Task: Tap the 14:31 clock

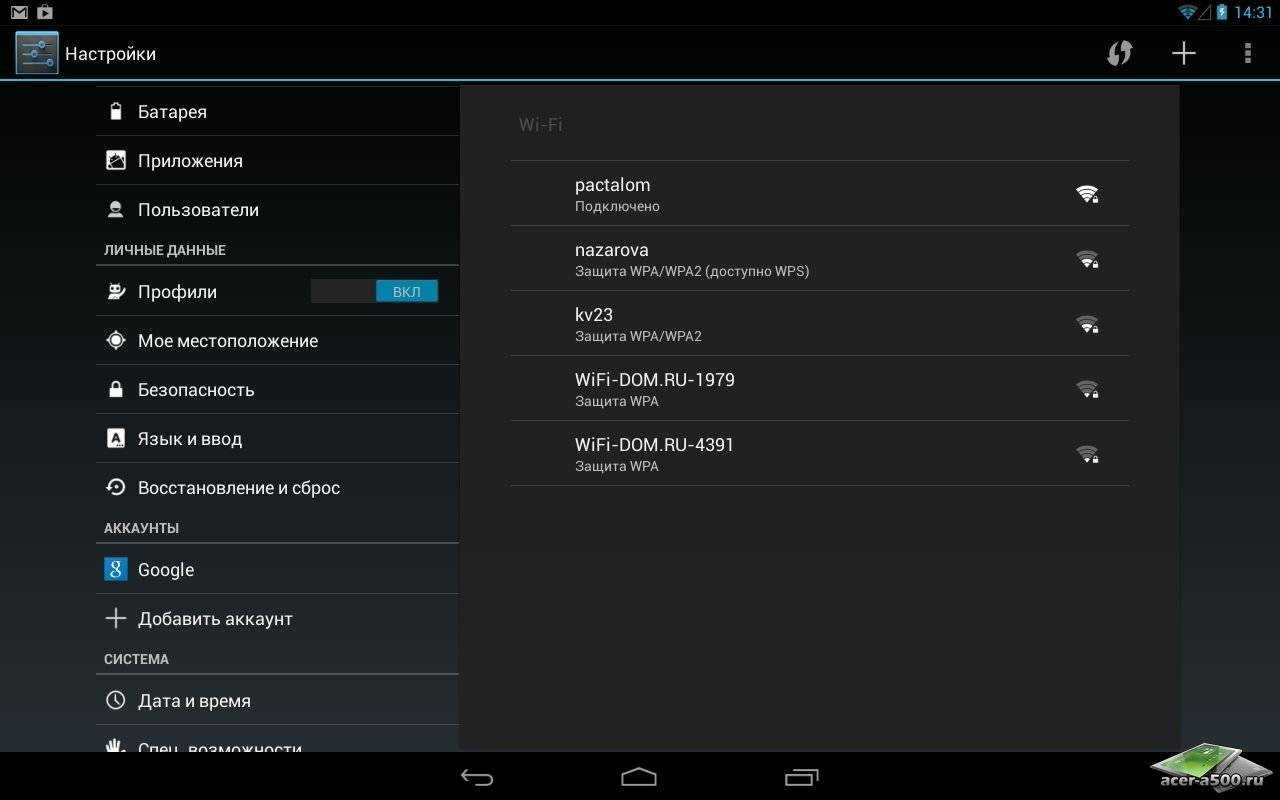Action: (x=1253, y=12)
